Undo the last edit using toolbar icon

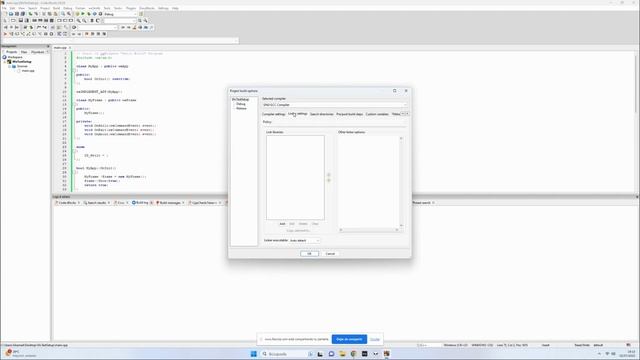[30, 14]
